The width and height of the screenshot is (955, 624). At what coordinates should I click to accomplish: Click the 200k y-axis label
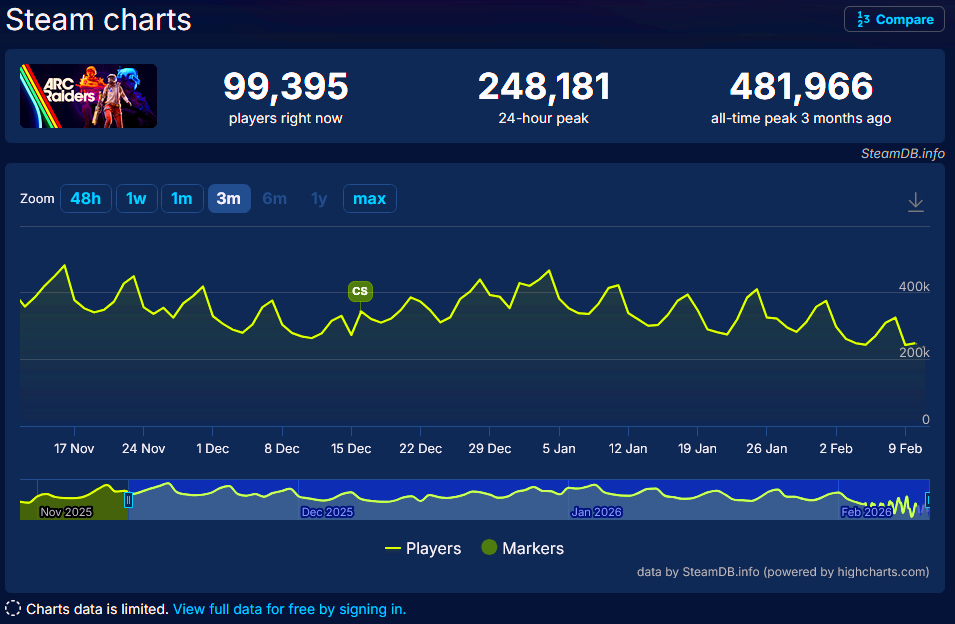click(x=914, y=352)
